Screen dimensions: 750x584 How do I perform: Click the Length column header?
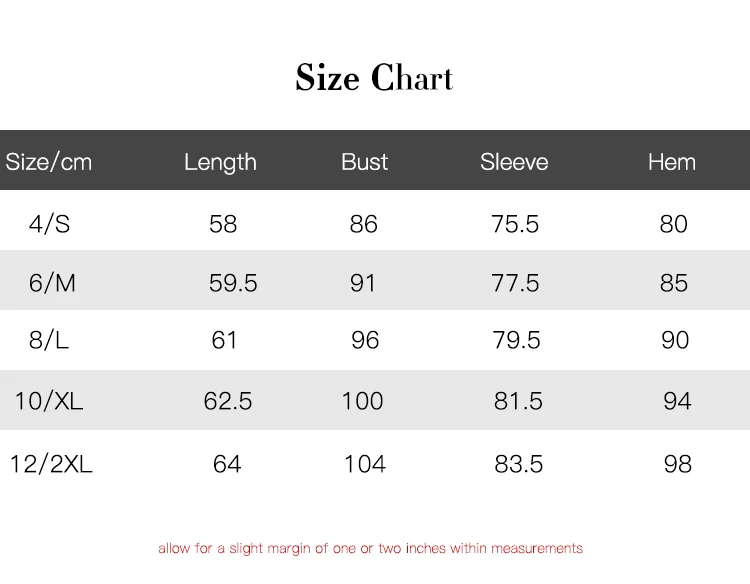(220, 162)
